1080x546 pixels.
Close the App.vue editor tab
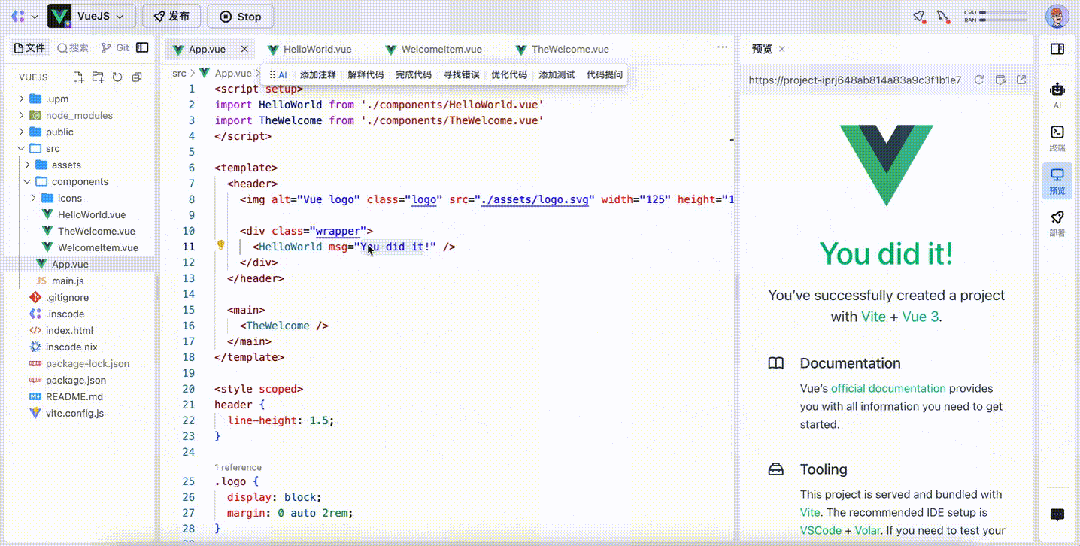click(244, 49)
